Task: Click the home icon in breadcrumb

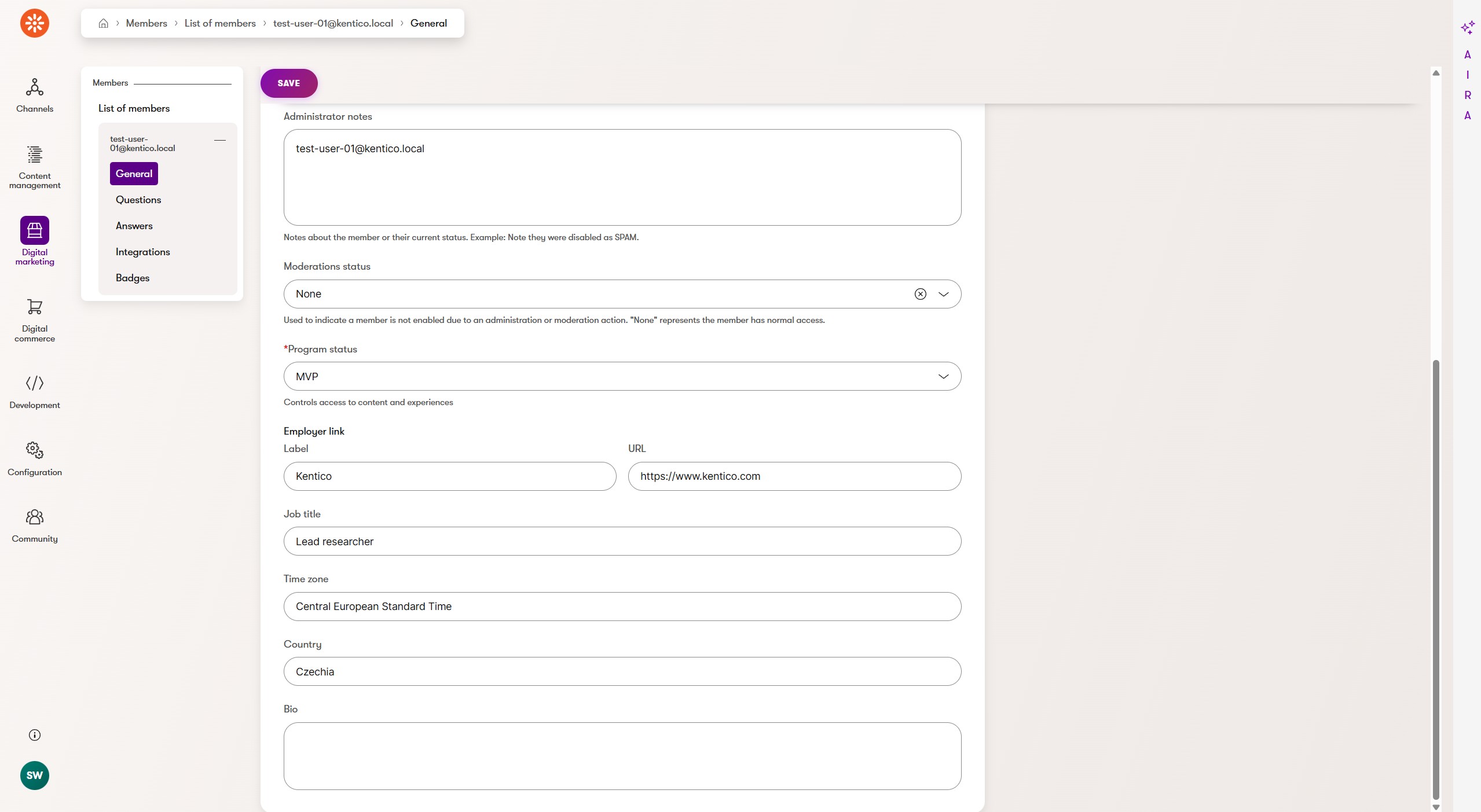Action: pyautogui.click(x=104, y=23)
